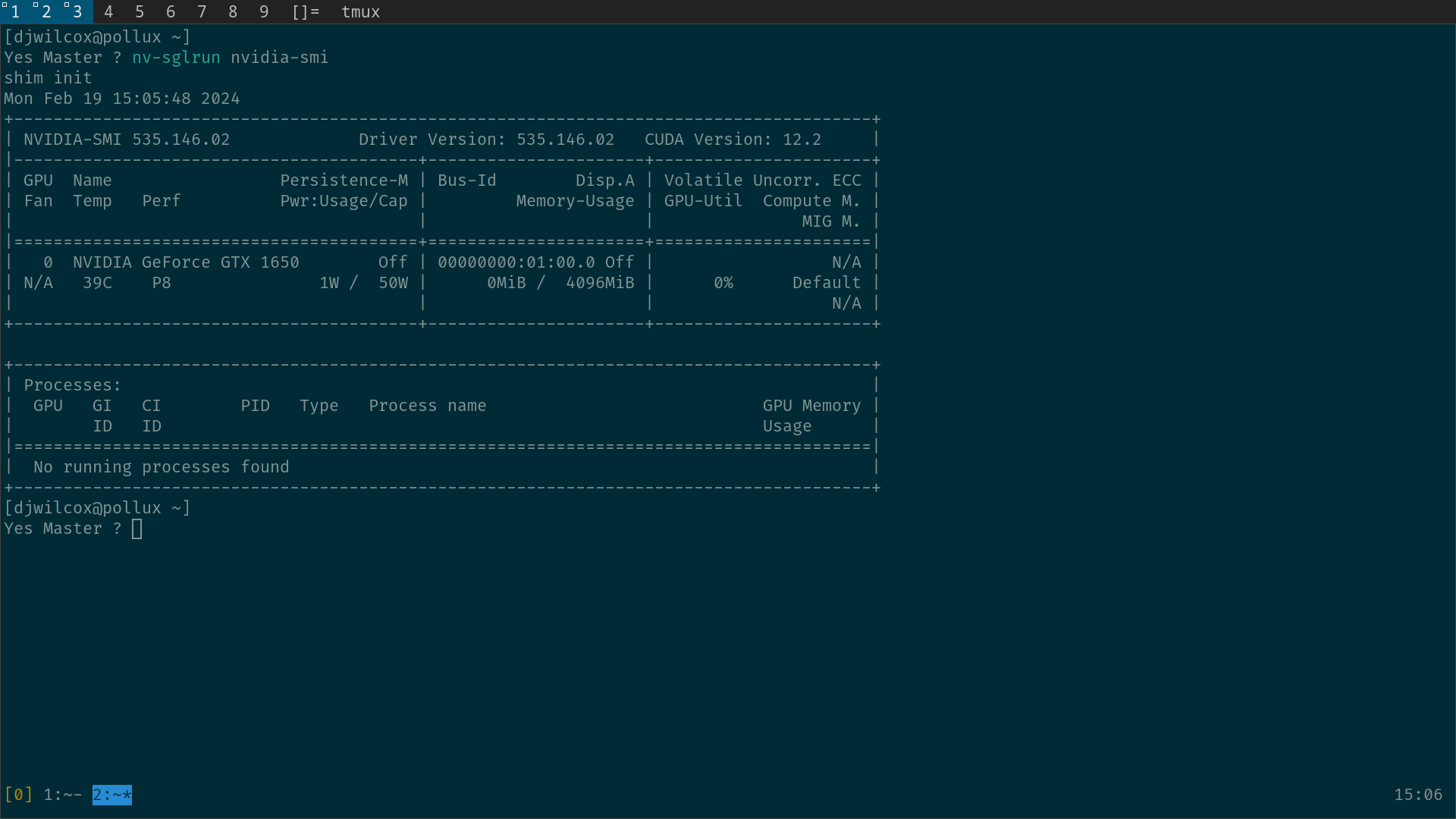This screenshot has height=819, width=1456.
Task: Click the Default compute mode value
Action: click(x=827, y=283)
